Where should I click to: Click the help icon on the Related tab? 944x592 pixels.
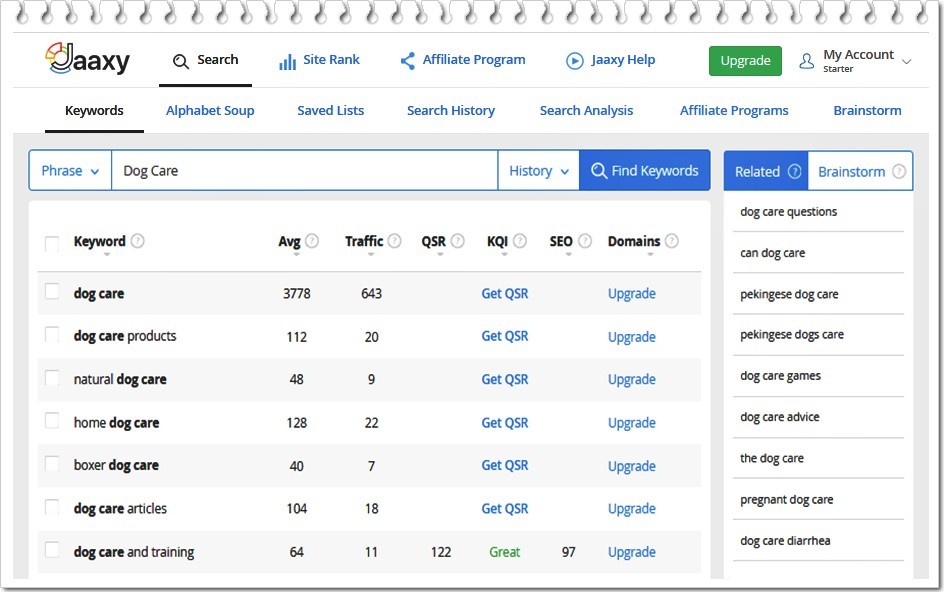[795, 172]
